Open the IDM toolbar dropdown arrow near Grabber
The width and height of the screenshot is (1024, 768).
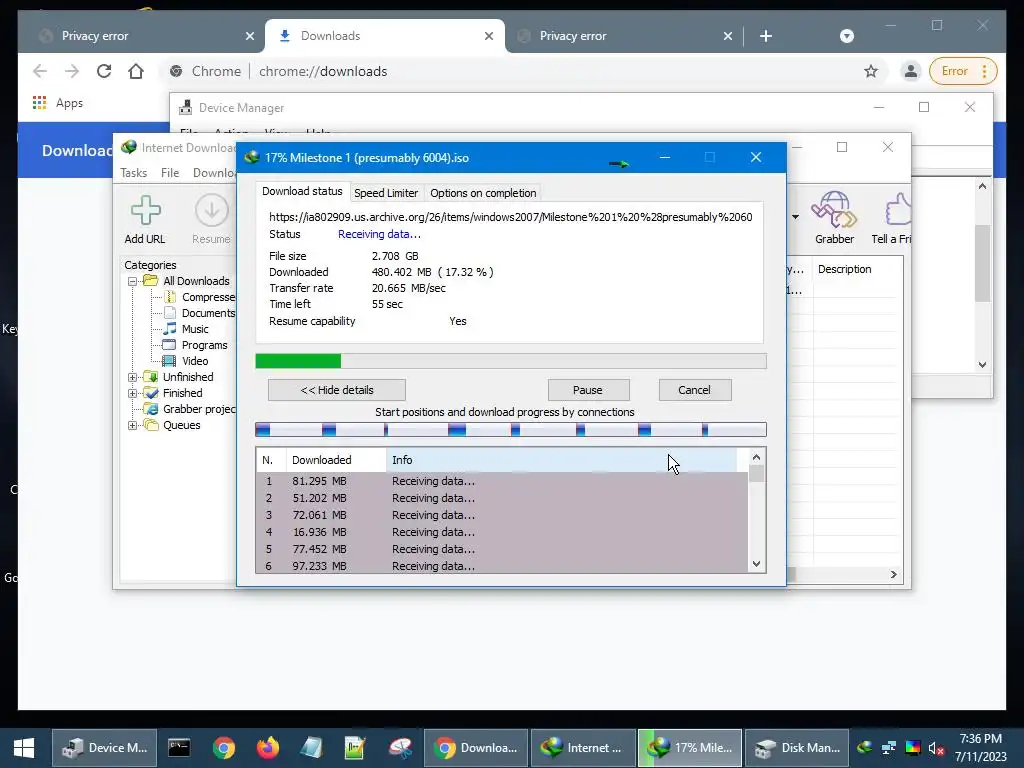[x=795, y=217]
